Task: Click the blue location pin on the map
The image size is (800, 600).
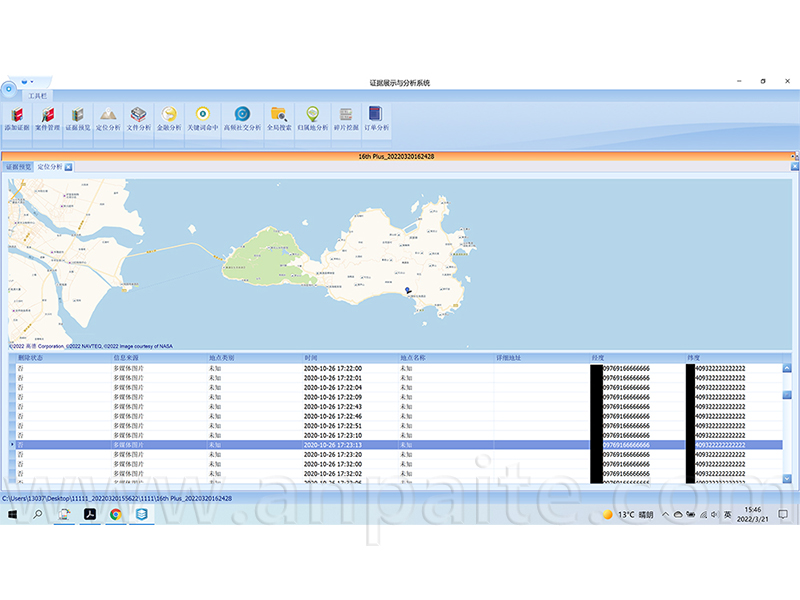Action: pyautogui.click(x=407, y=291)
